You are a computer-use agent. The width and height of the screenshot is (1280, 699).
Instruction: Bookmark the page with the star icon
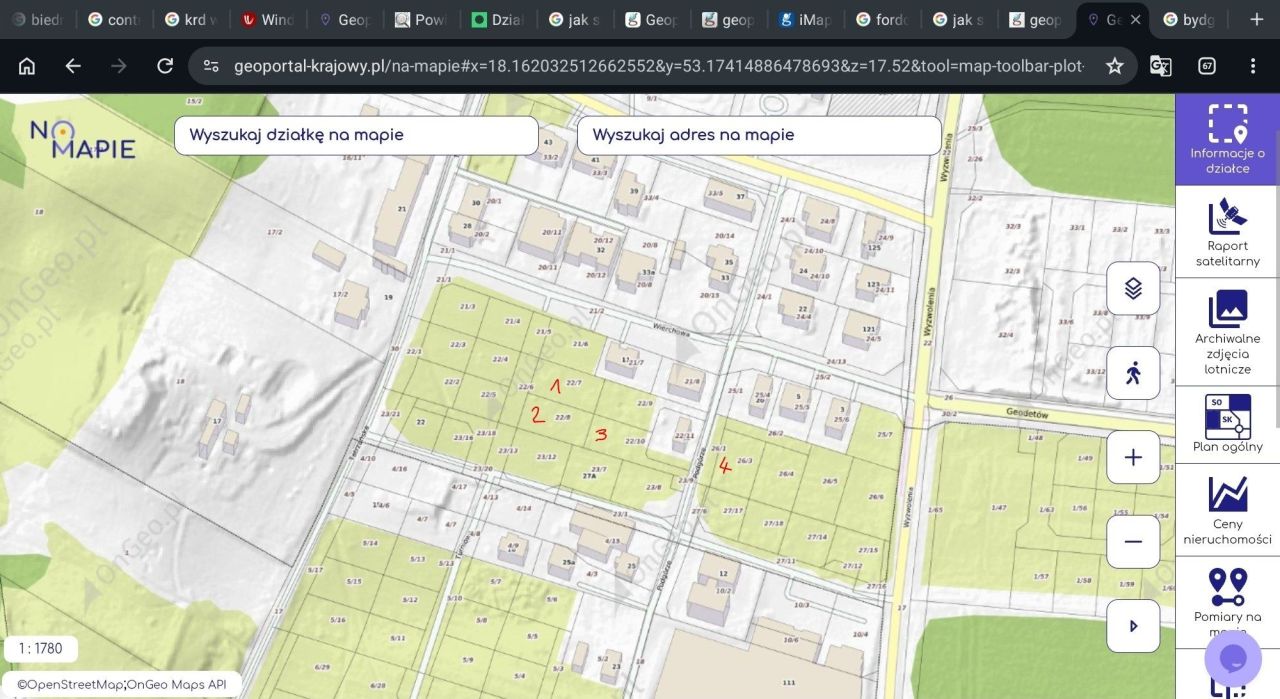[1114, 66]
